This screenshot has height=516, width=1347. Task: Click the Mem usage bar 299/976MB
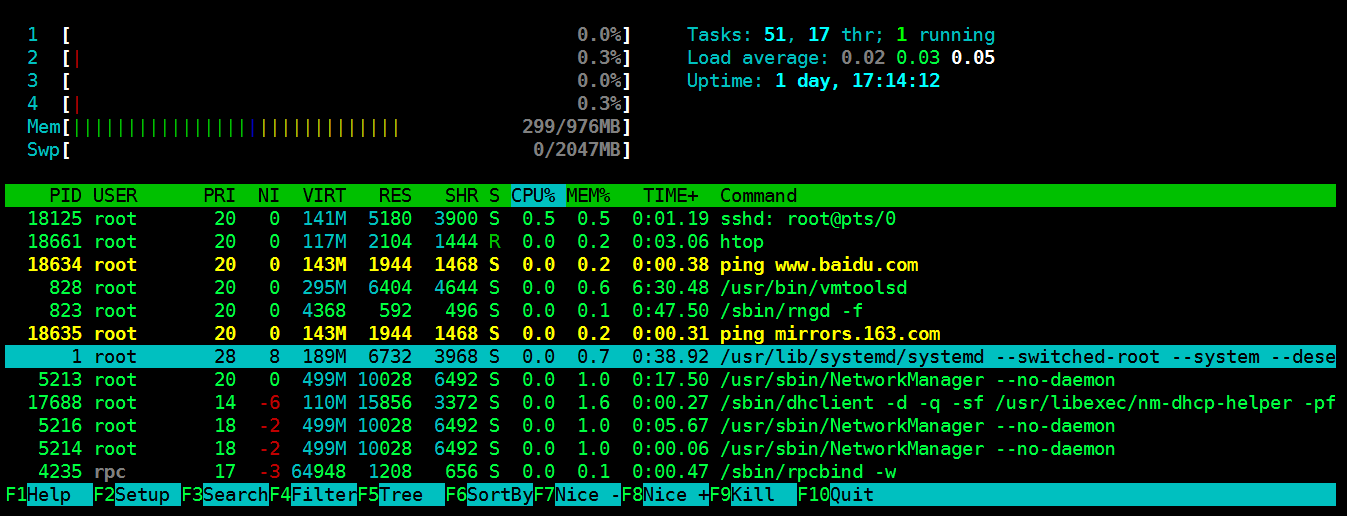(330, 127)
